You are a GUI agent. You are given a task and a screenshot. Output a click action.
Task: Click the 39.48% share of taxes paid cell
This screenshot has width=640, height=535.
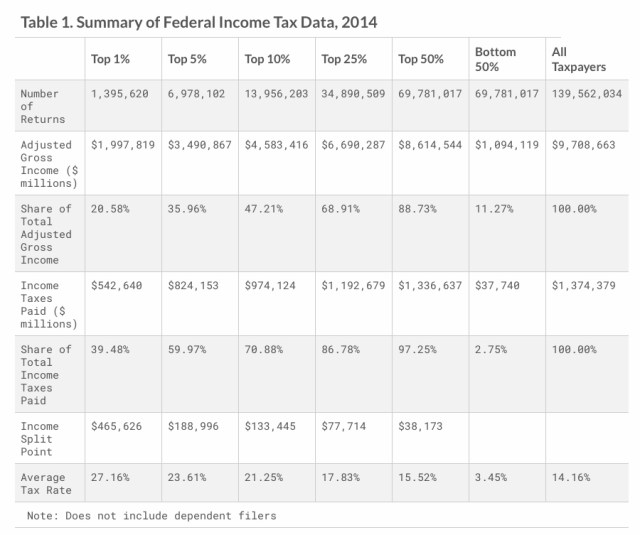click(x=111, y=349)
